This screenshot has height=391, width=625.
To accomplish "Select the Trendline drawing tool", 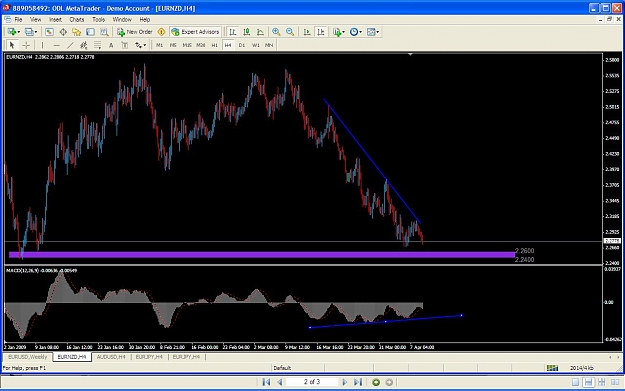I will (x=70, y=45).
